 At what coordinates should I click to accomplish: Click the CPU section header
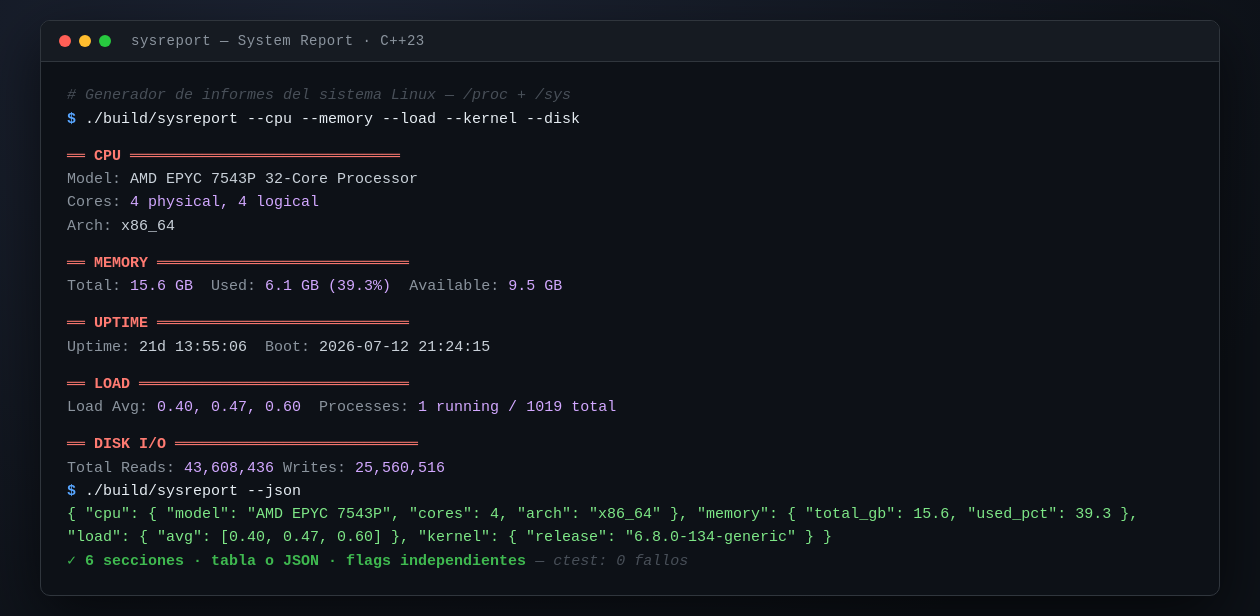(233, 156)
